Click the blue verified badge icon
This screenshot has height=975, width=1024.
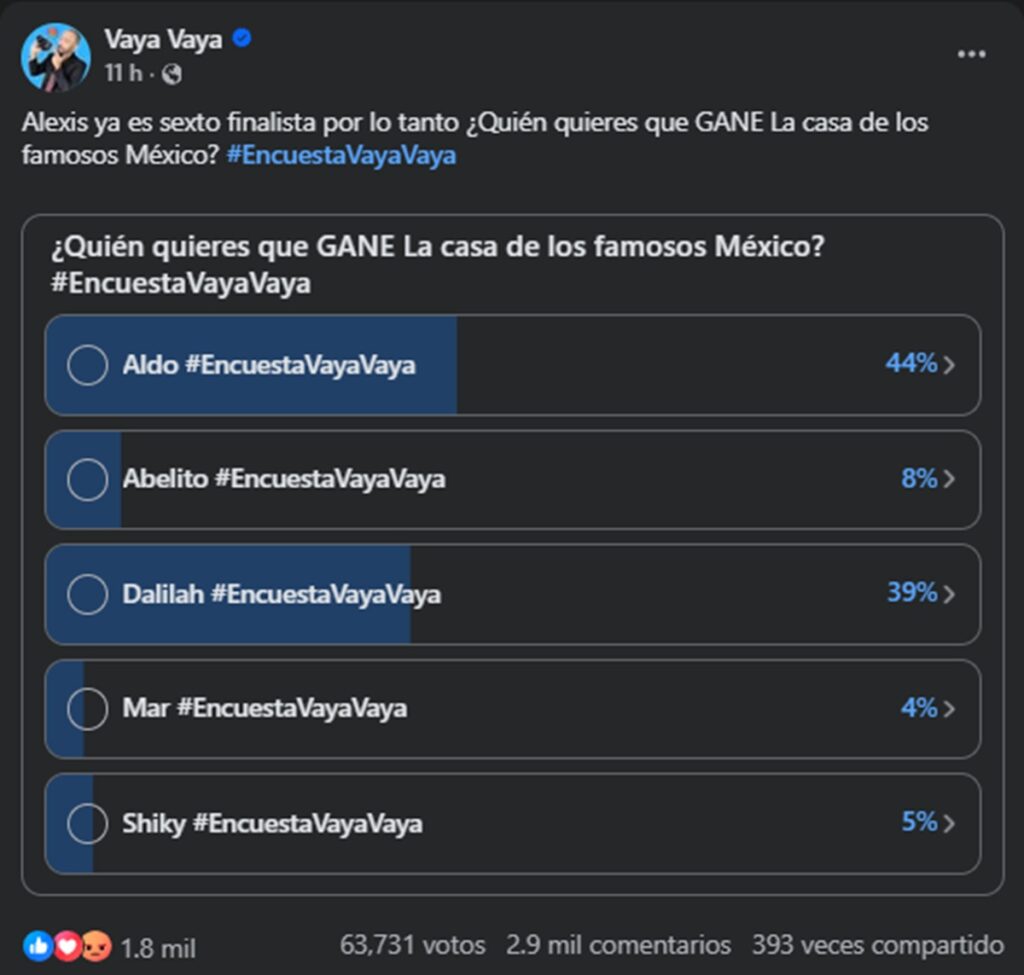[242, 39]
